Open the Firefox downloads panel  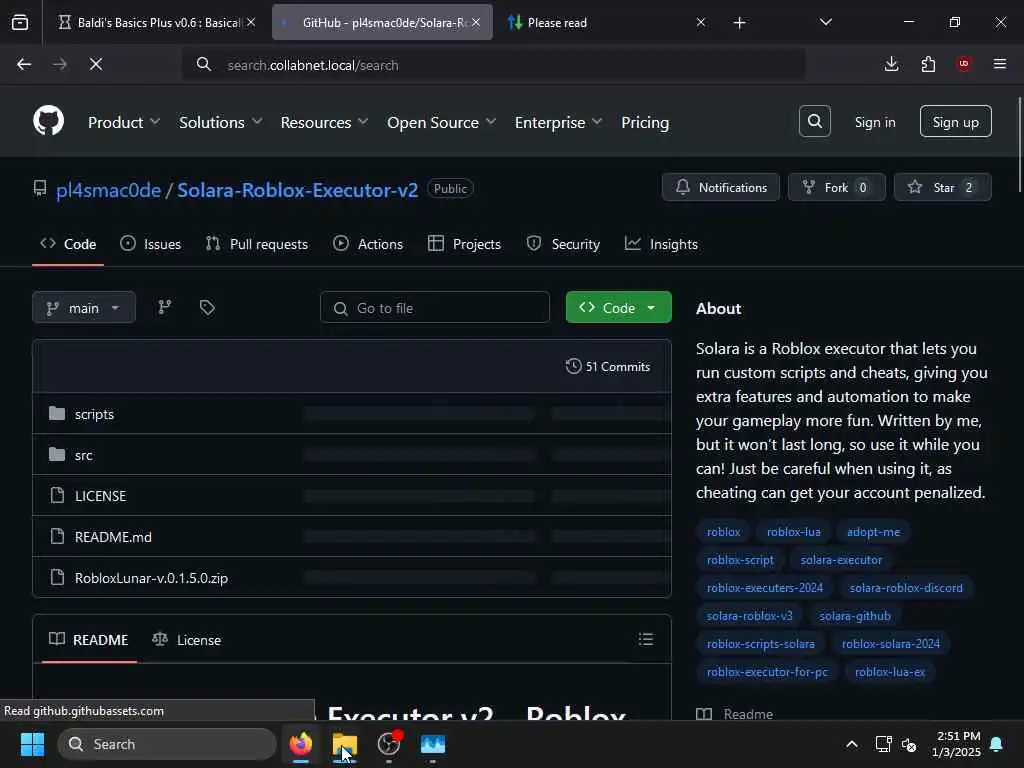(x=891, y=64)
